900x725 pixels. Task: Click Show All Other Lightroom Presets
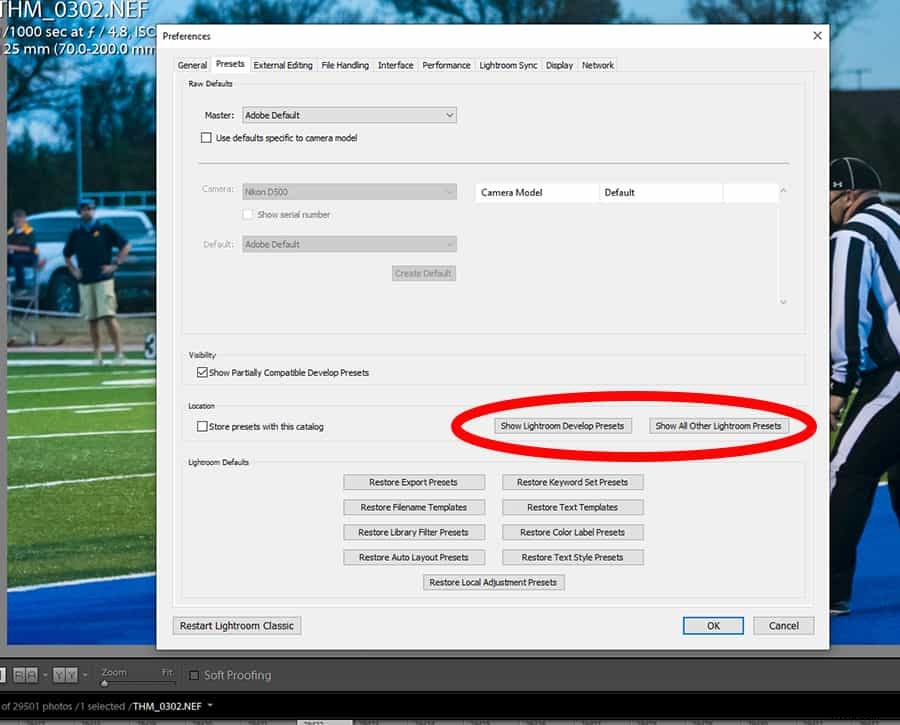[x=719, y=425]
